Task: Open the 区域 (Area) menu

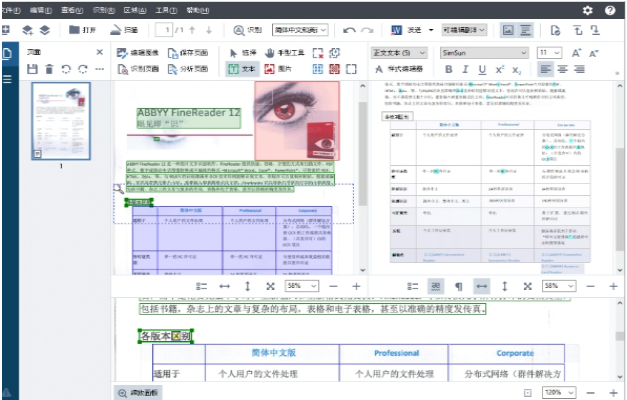Action: coord(135,10)
